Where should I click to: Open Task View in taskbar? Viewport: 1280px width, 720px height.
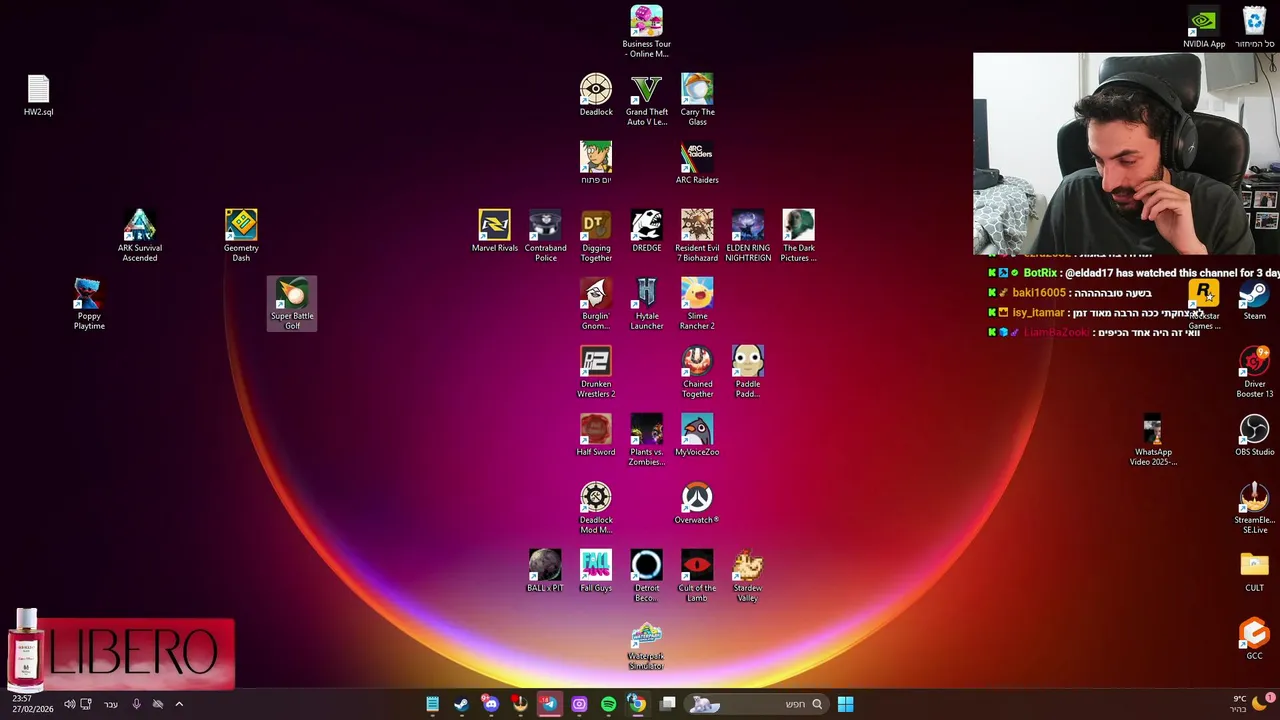click(667, 704)
